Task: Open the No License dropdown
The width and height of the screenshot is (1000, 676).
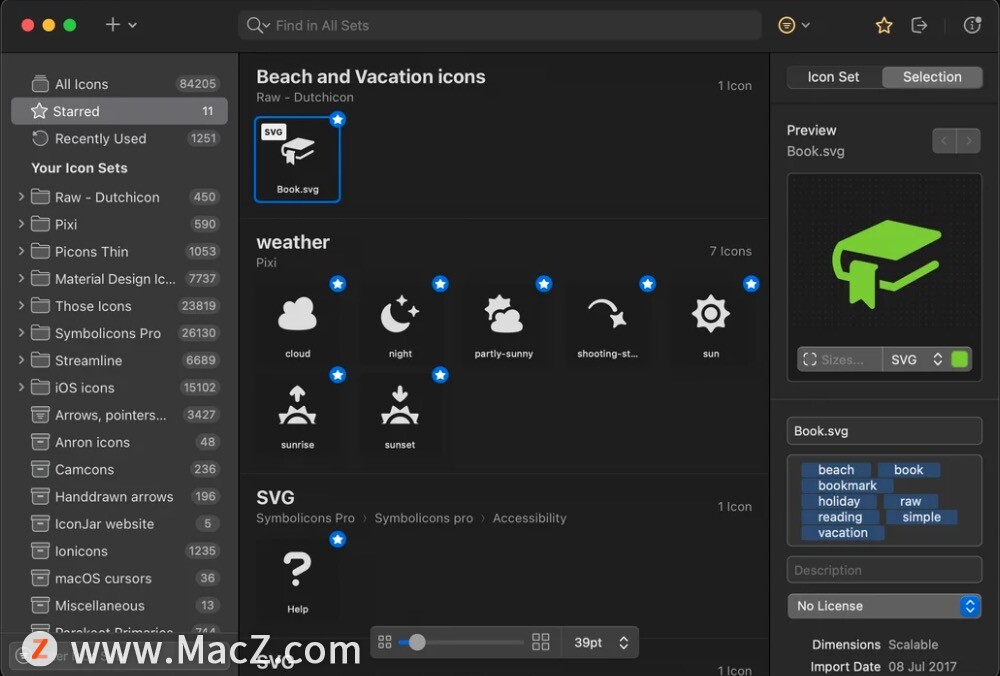Action: tap(884, 606)
